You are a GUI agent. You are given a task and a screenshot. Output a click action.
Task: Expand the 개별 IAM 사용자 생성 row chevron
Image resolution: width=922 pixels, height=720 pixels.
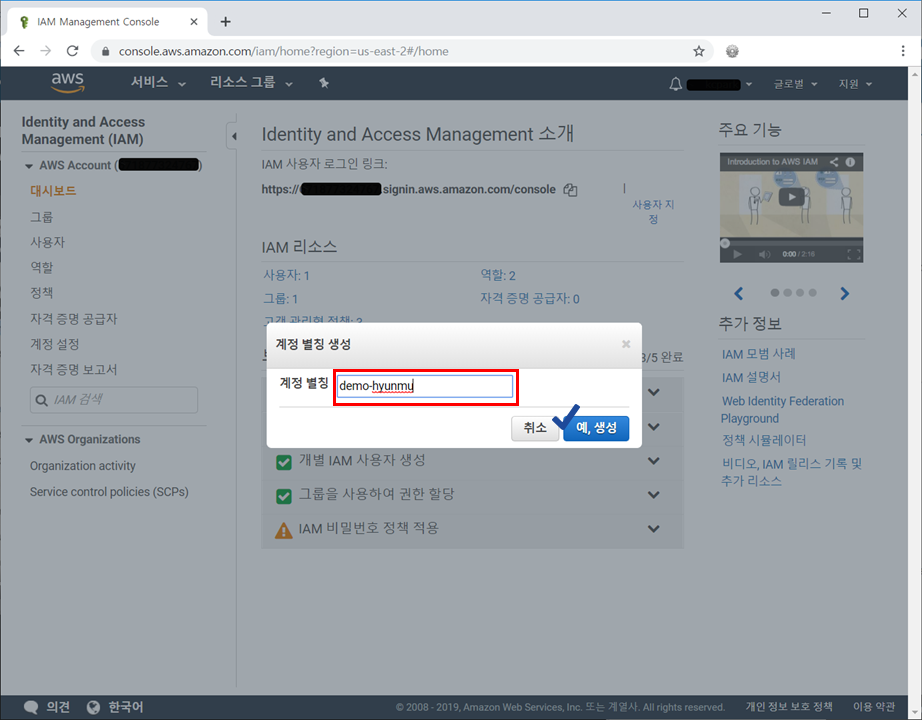(x=653, y=461)
